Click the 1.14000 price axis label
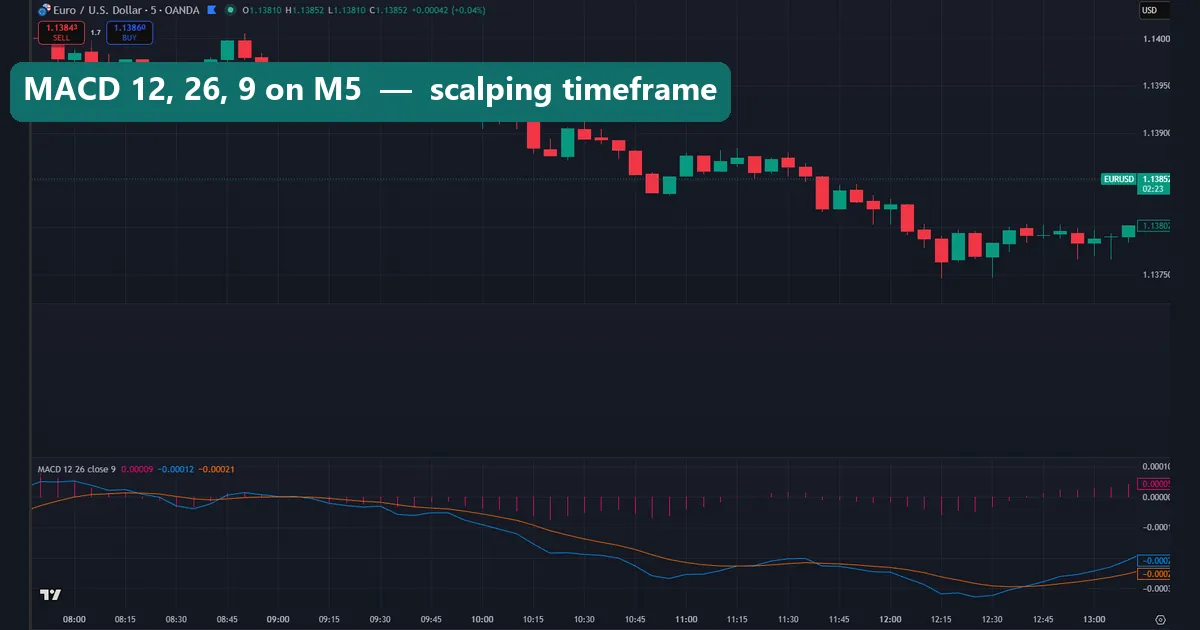Screen dimensions: 1200x630 pos(1156,39)
